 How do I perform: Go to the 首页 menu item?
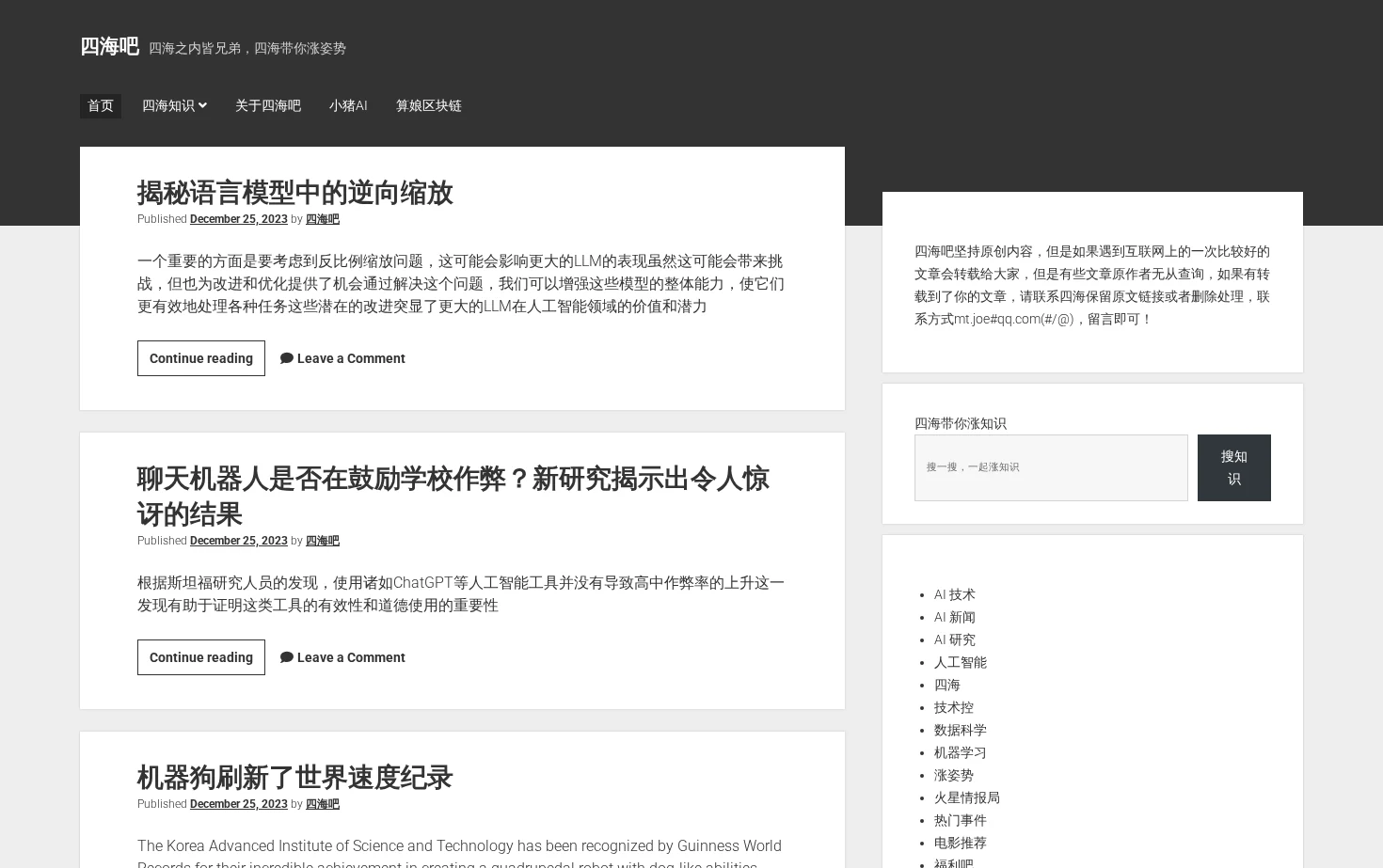click(101, 105)
